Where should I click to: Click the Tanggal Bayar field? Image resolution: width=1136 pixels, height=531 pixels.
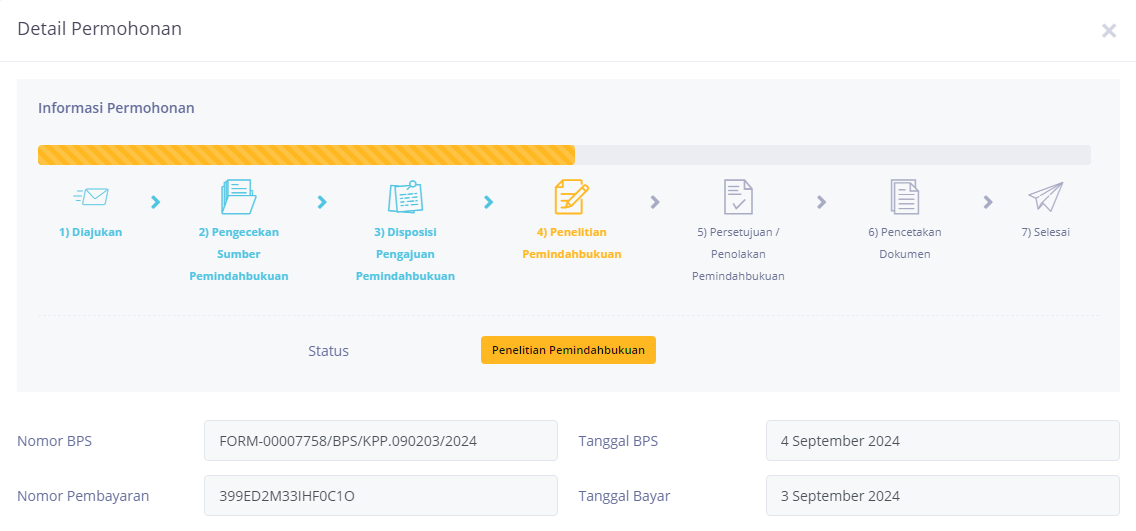(943, 496)
